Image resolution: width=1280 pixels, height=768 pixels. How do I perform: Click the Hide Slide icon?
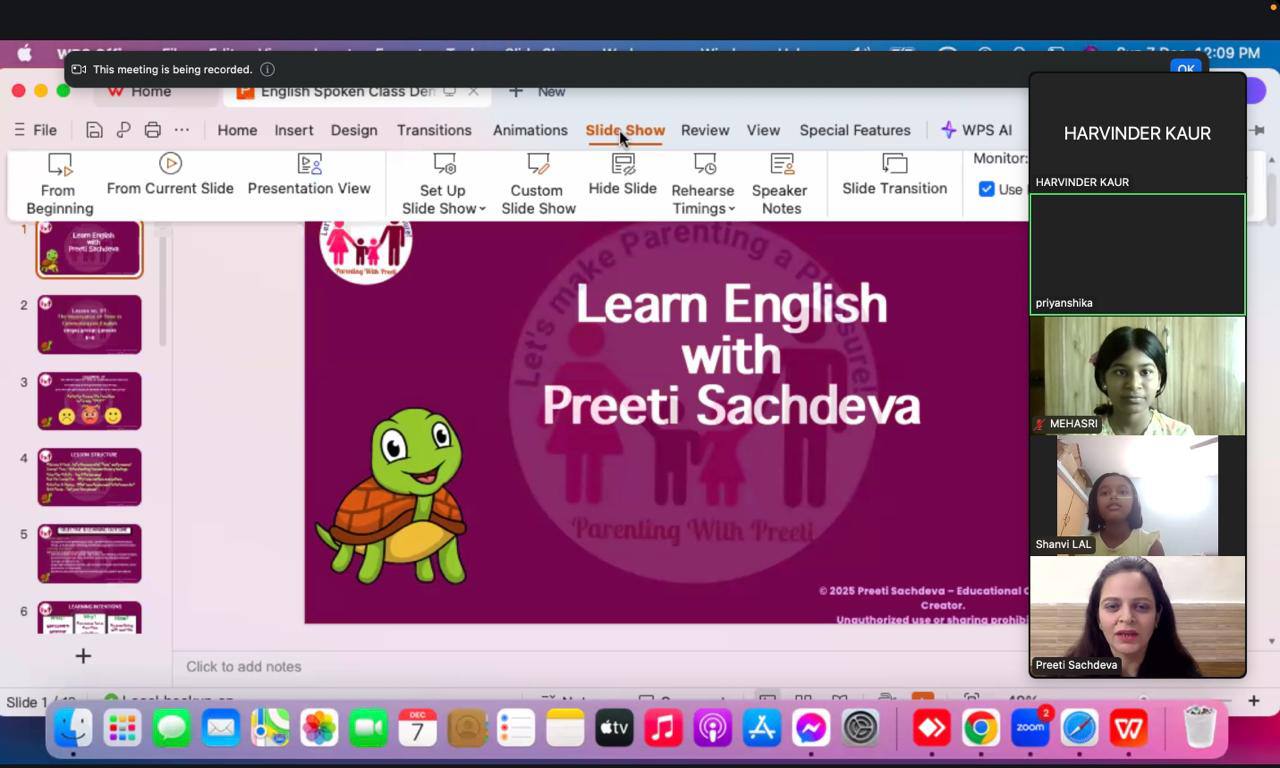coord(623,164)
